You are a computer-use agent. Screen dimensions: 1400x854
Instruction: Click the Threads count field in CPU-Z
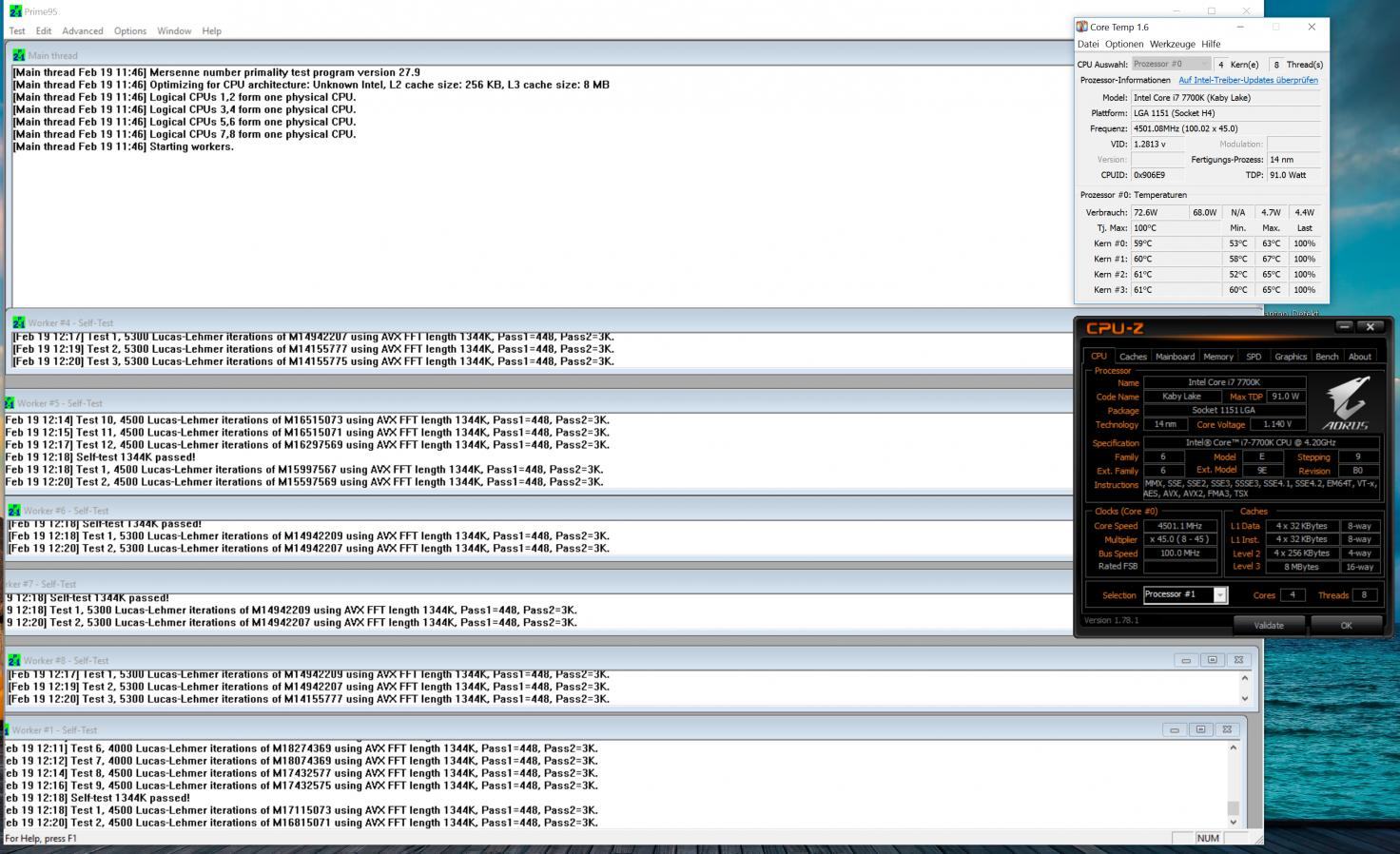point(1364,595)
